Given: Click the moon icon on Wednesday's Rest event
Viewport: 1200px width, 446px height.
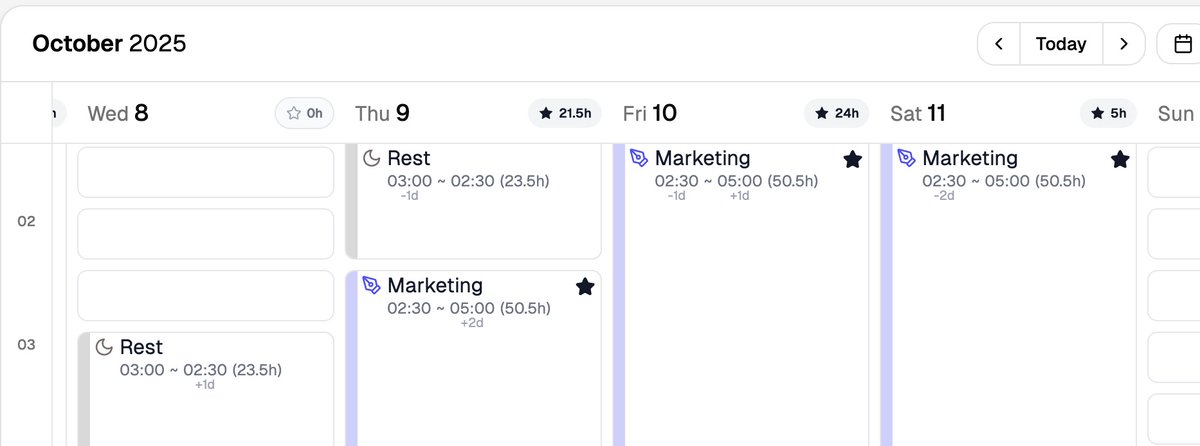Looking at the screenshot, I should click(104, 347).
